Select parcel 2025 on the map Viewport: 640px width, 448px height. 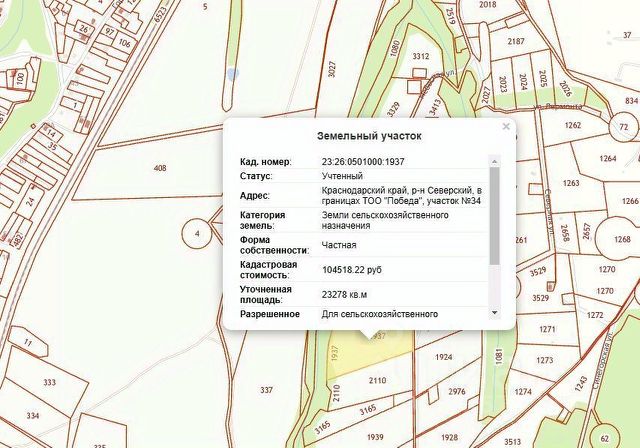tap(543, 79)
